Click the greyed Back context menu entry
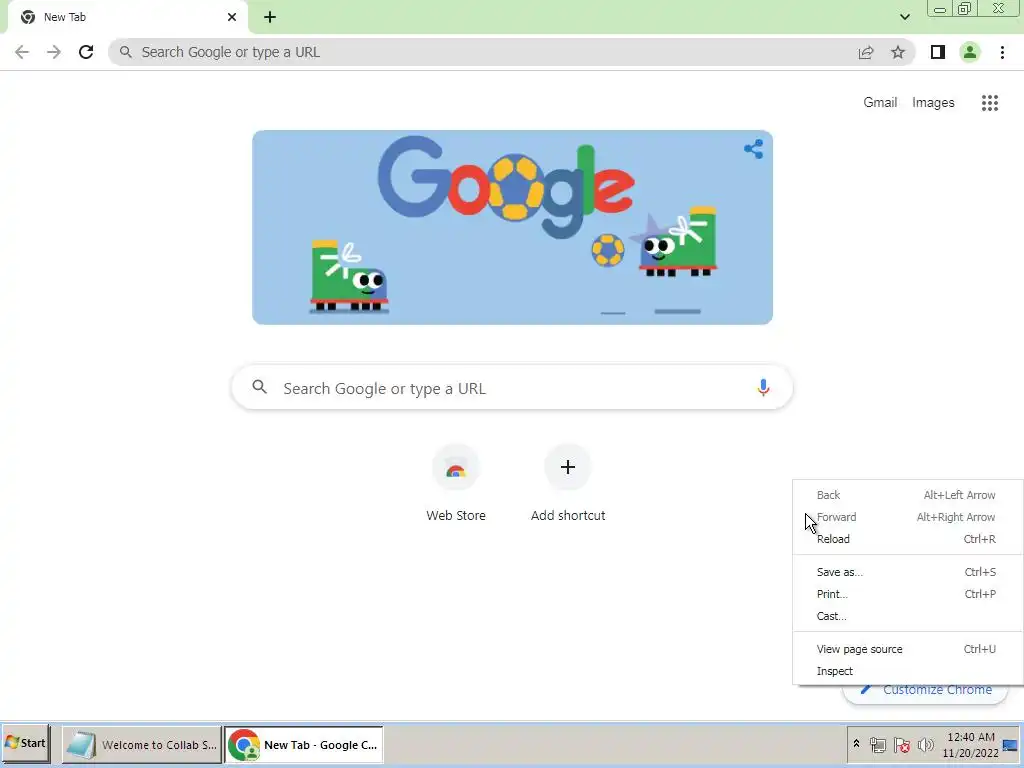 tap(907, 495)
